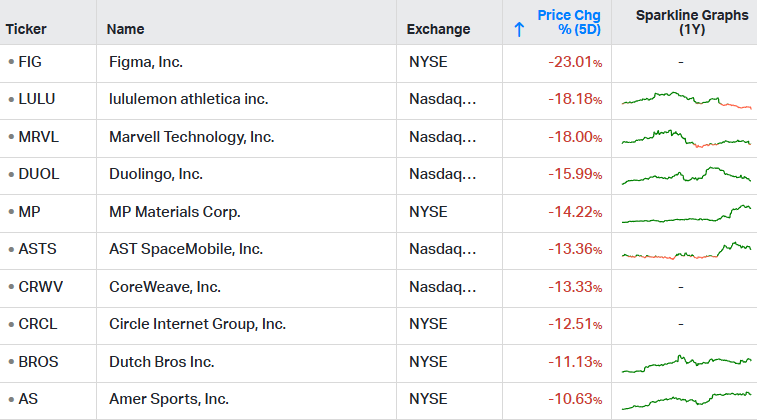Select Circle Internet Group, Inc. row
Image resolution: width=757 pixels, height=420 pixels.
[x=378, y=324]
